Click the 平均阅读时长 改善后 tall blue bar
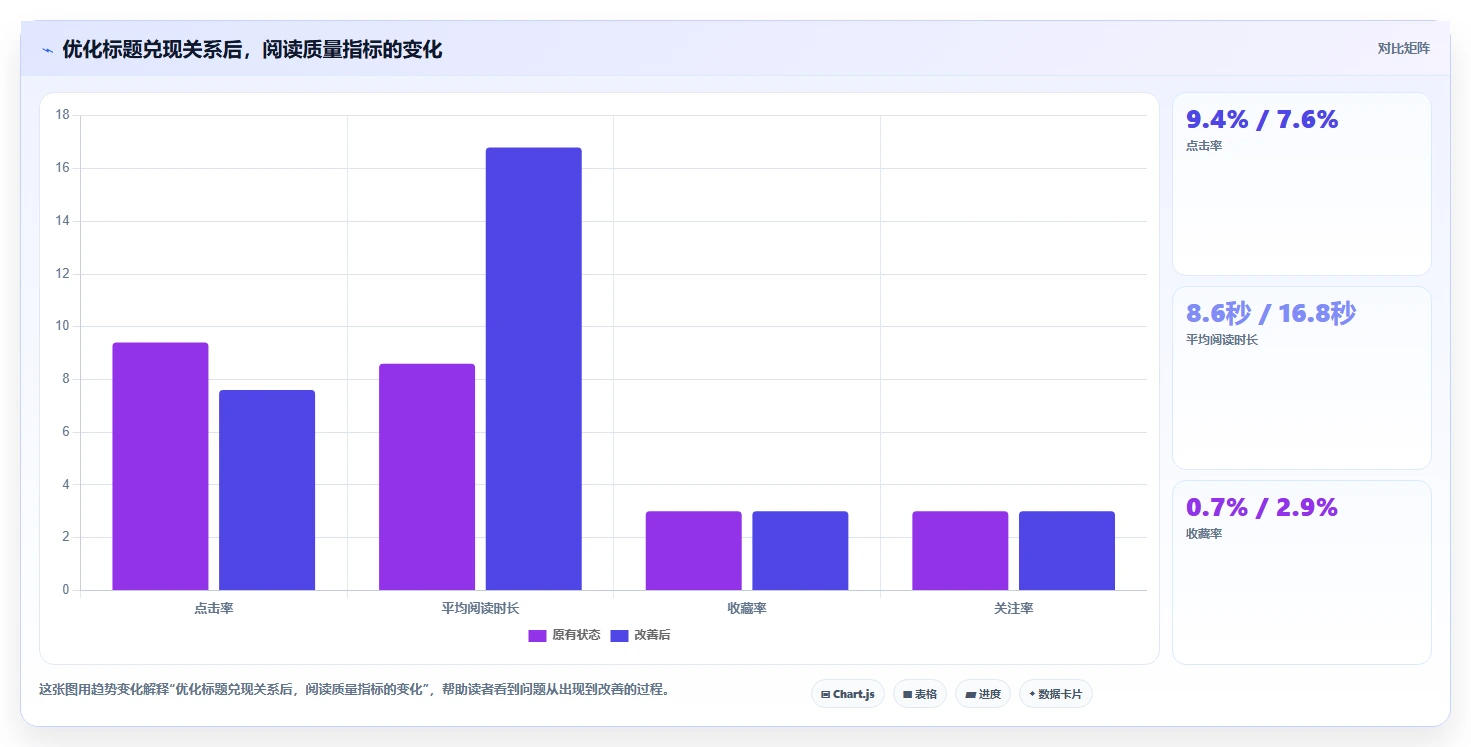1471x747 pixels. pos(534,369)
